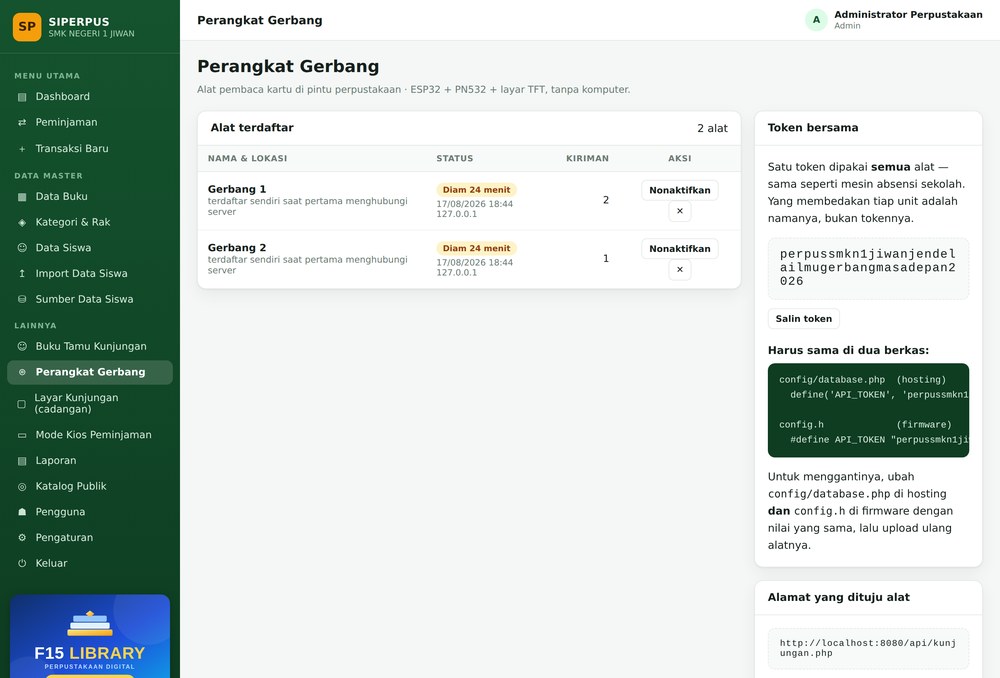Click the Mode Kios Peminjaman icon
The image size is (1000, 678).
click(22, 435)
